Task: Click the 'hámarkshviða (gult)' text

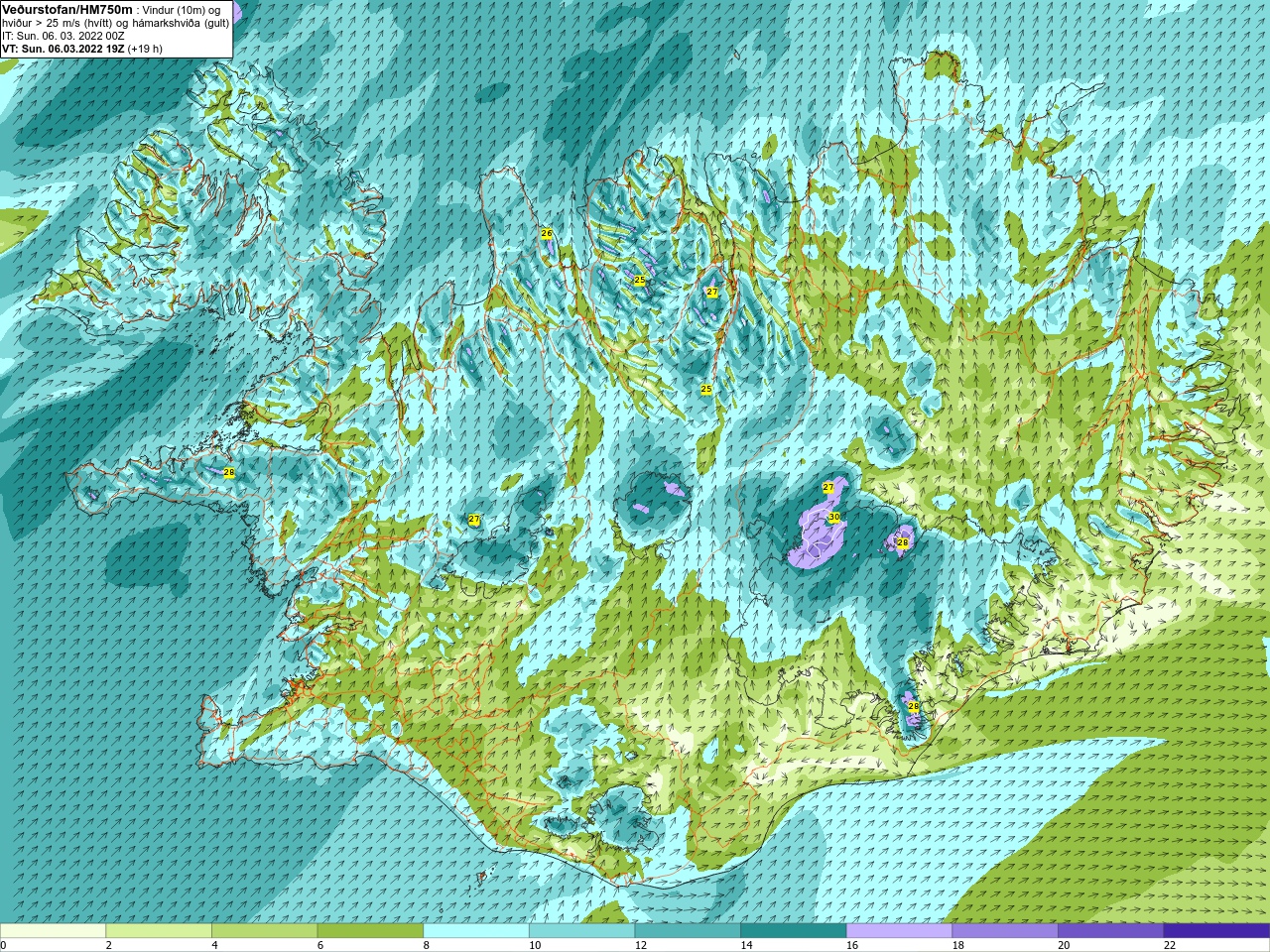Action: (x=179, y=23)
